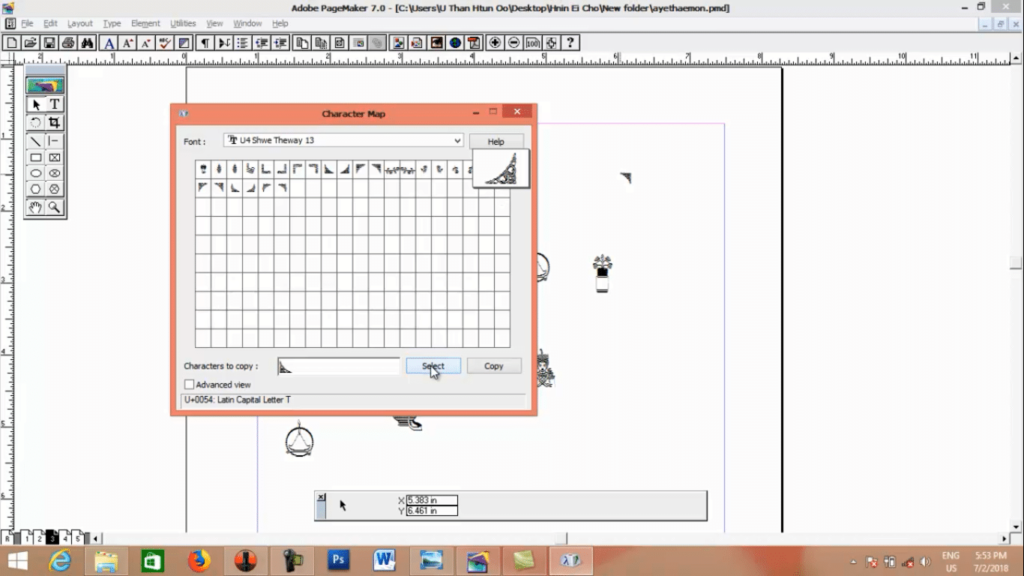The width and height of the screenshot is (1024, 576).
Task: Click the New document toolbar icon
Action: (12, 43)
